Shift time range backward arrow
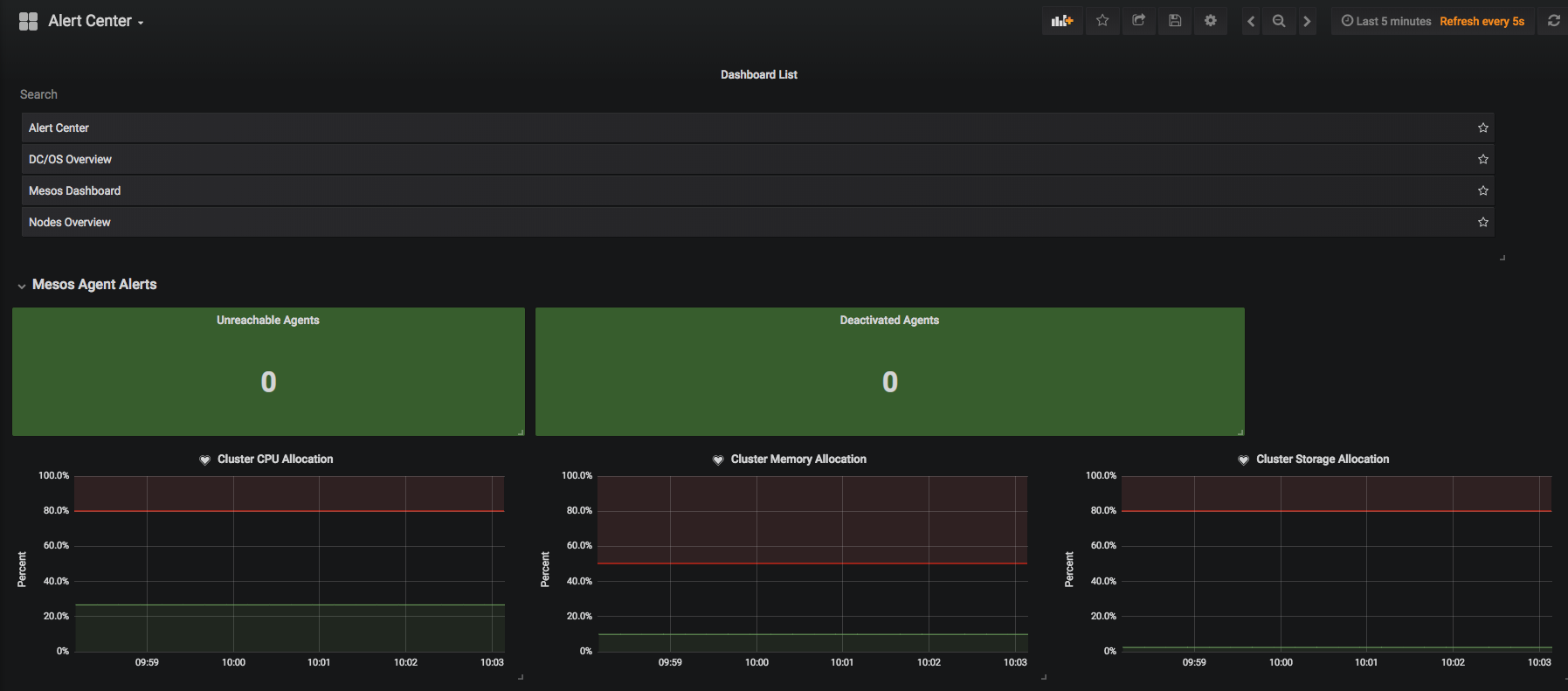1568x691 pixels. (1251, 21)
